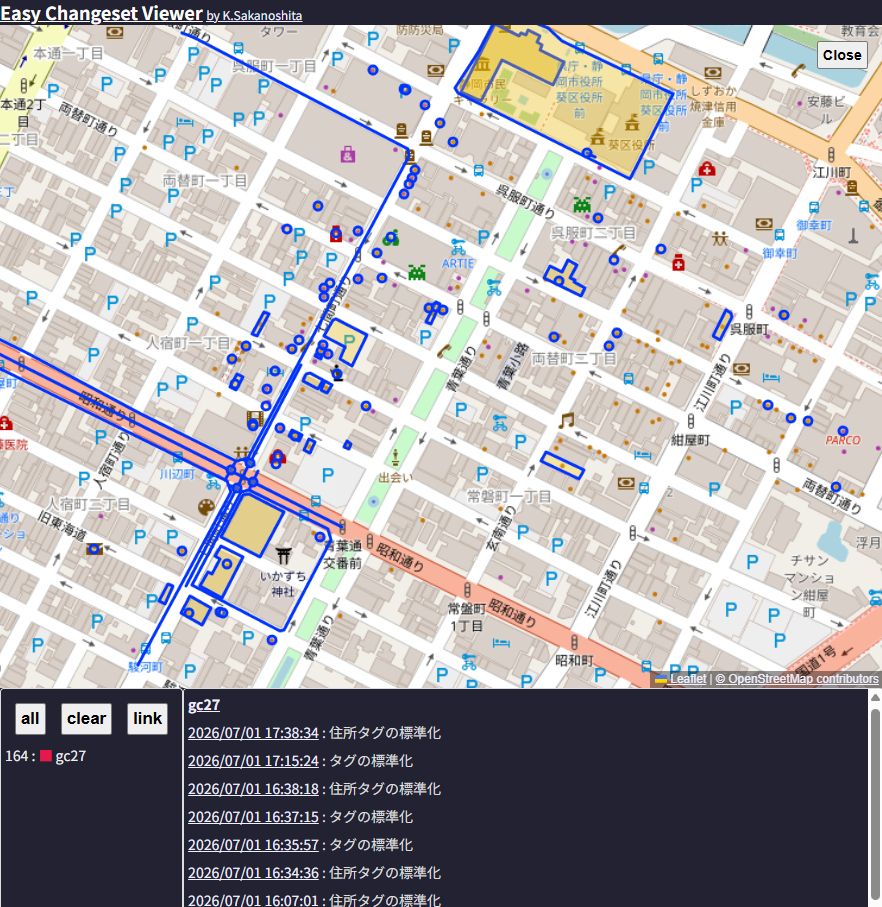The image size is (882, 907).
Task: Click the 呉服町二丁目 district label
Action: click(x=593, y=233)
